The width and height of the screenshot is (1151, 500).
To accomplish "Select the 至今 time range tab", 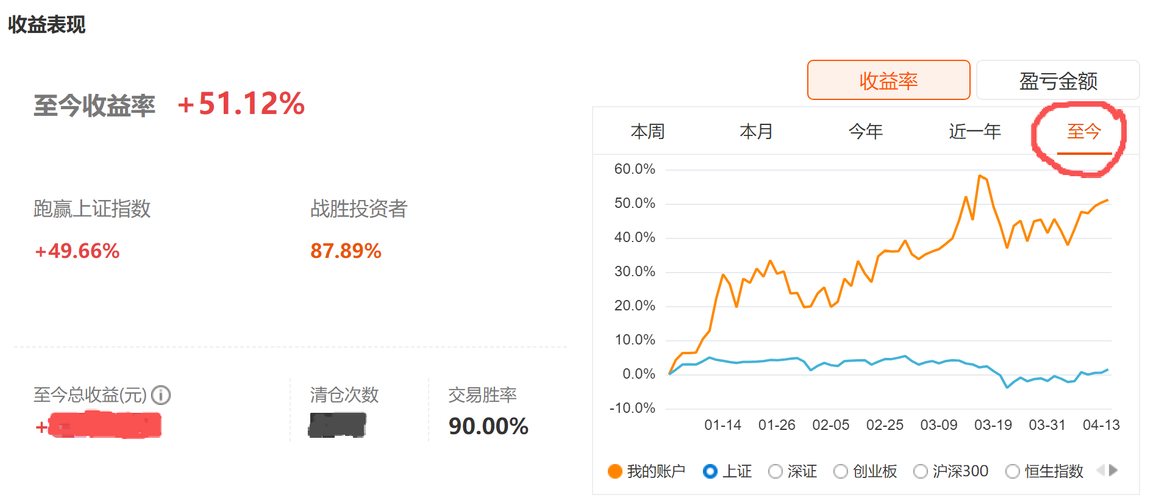I will tap(1084, 131).
